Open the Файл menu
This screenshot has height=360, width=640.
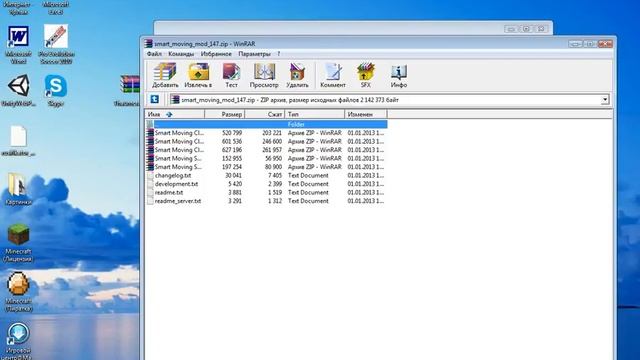[x=154, y=54]
